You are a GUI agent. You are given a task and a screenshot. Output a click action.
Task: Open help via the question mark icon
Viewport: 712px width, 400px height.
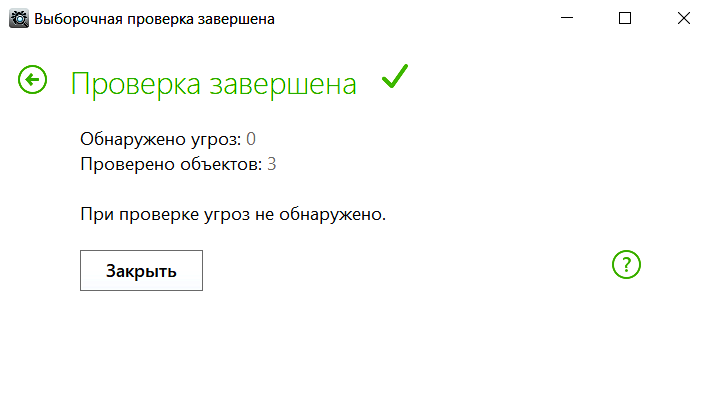(626, 264)
